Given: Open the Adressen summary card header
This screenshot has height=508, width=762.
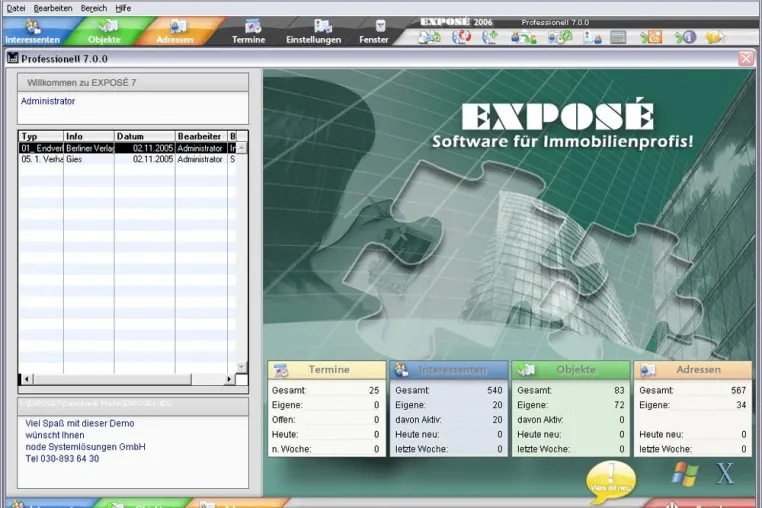Looking at the screenshot, I should click(693, 370).
